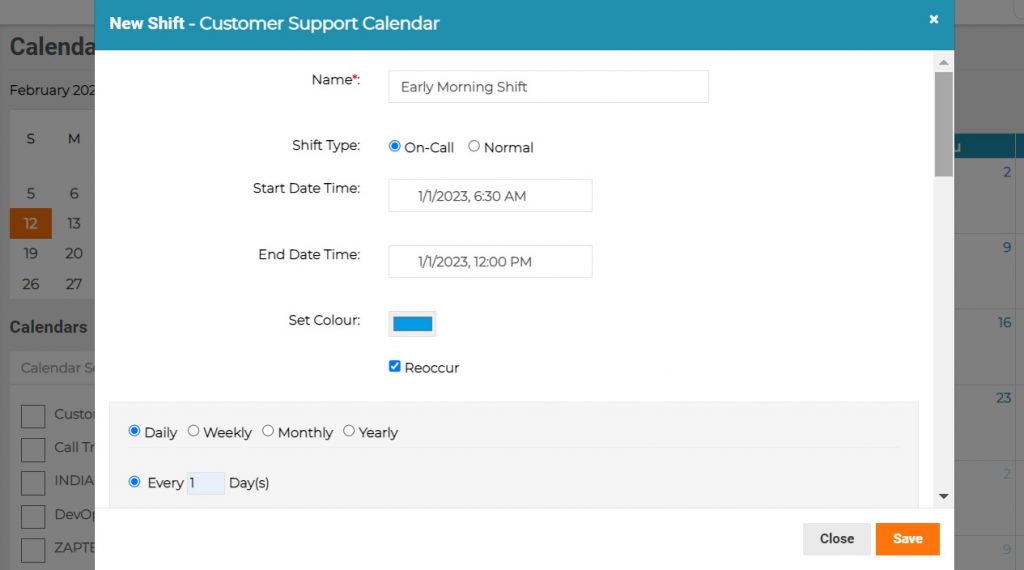Viewport: 1024px width, 570px height.
Task: Click scrollbar down arrow in dialog
Action: (x=944, y=496)
